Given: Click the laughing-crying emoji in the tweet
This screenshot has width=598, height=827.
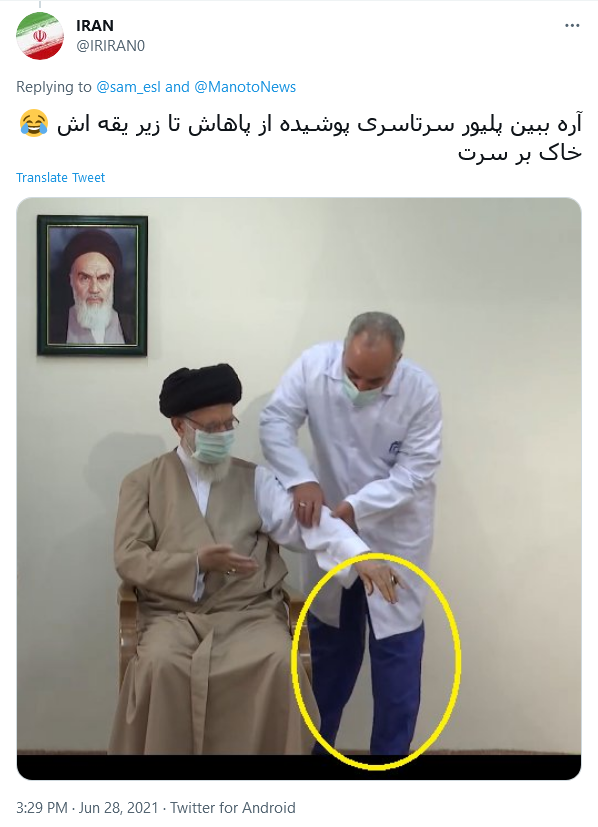Looking at the screenshot, I should pyautogui.click(x=34, y=124).
